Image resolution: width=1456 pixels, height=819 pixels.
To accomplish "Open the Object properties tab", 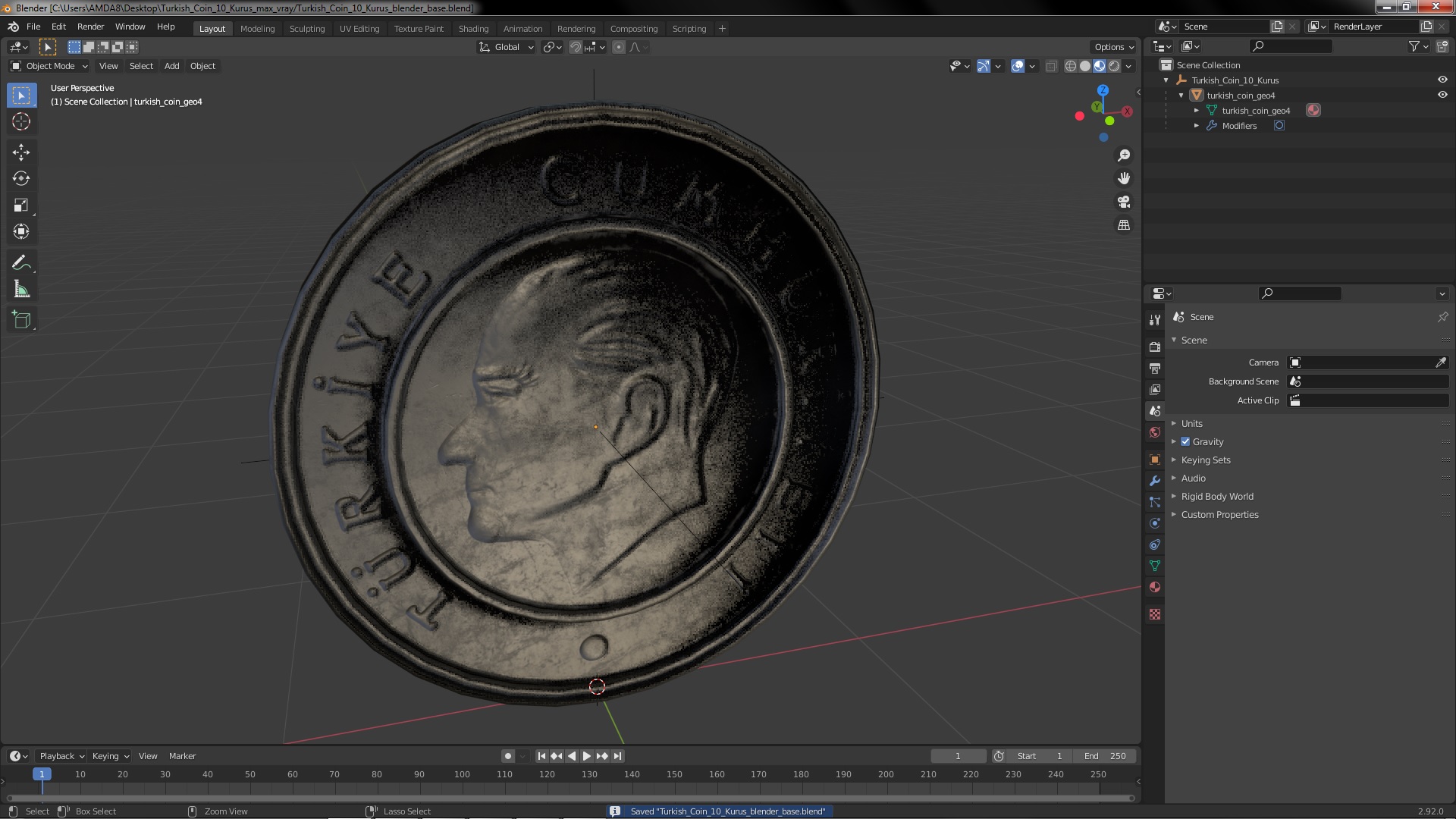I will 1155,460.
